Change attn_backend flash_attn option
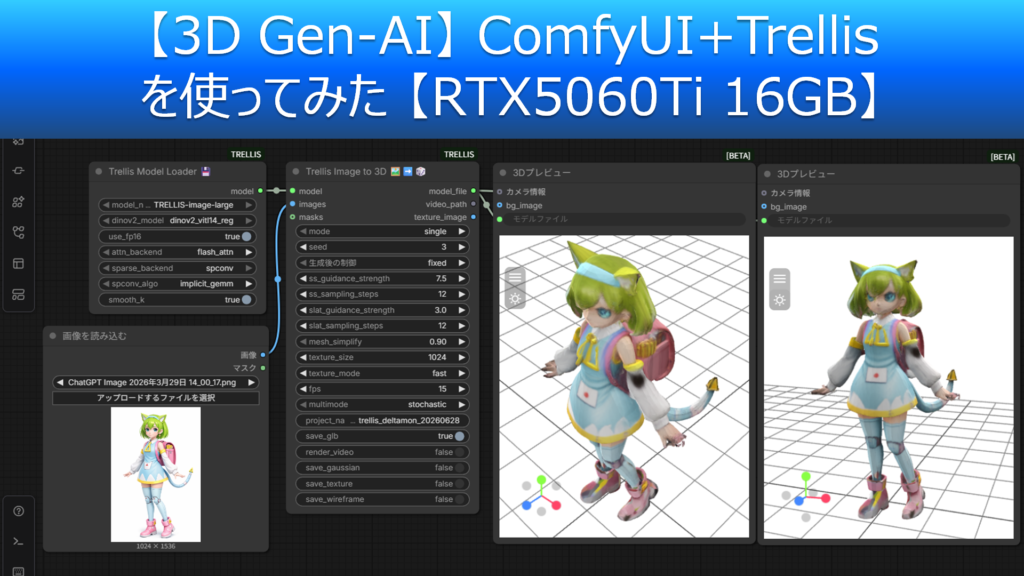The image size is (1024, 576). pos(177,252)
